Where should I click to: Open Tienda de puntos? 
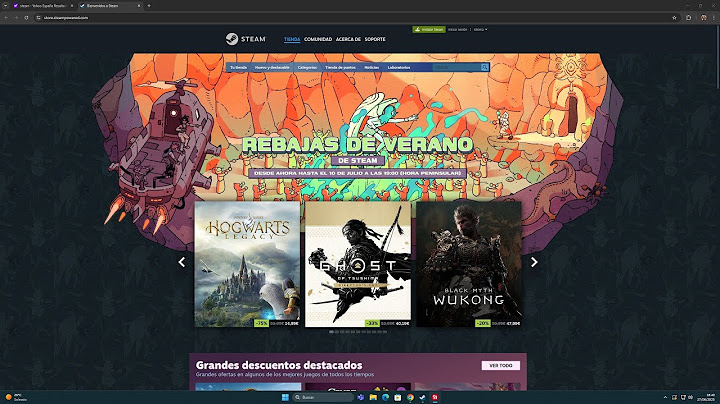point(340,67)
